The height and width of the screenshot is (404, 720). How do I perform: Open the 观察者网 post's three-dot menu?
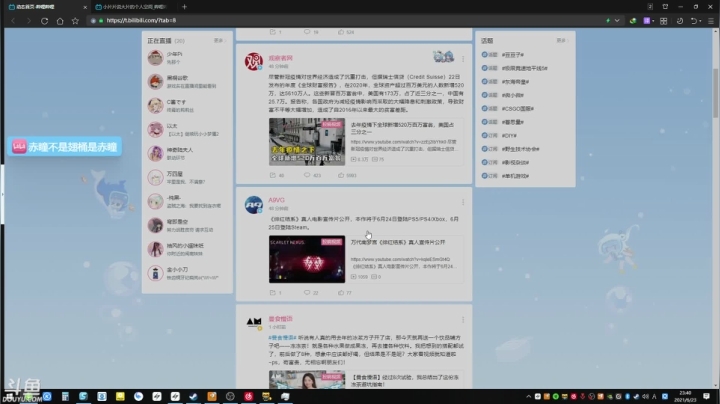[x=463, y=59]
